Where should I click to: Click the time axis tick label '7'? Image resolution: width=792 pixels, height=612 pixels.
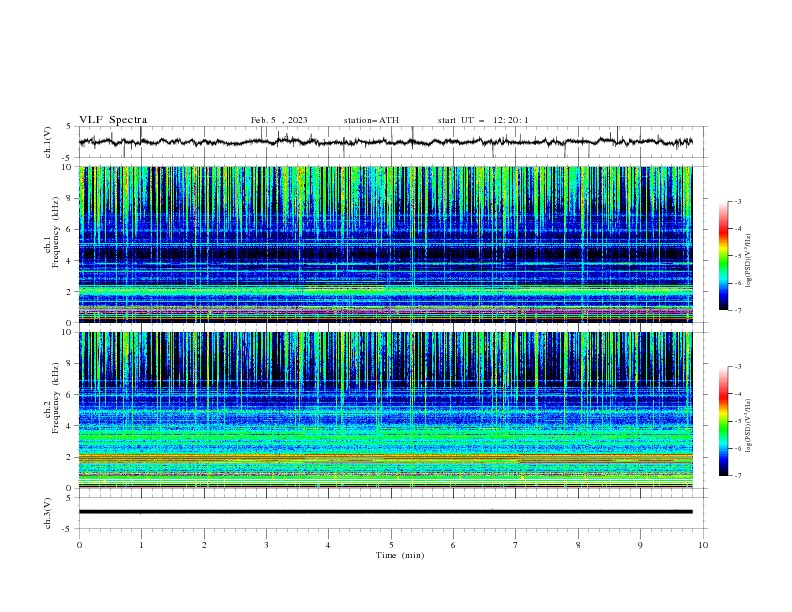click(x=516, y=545)
